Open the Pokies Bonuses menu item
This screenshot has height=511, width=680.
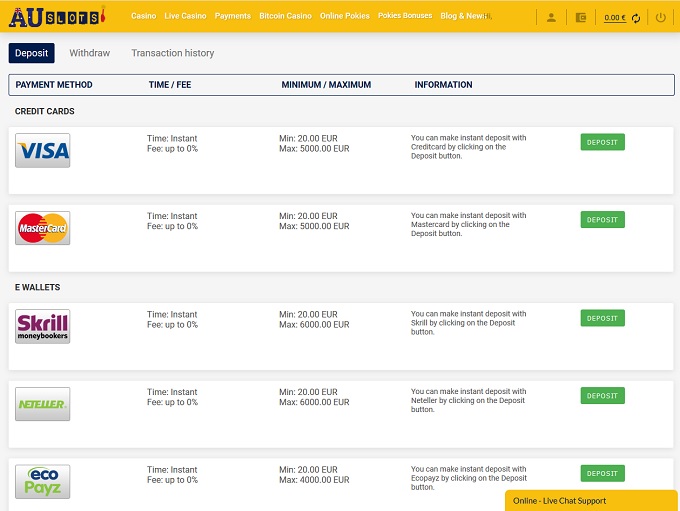coord(405,16)
